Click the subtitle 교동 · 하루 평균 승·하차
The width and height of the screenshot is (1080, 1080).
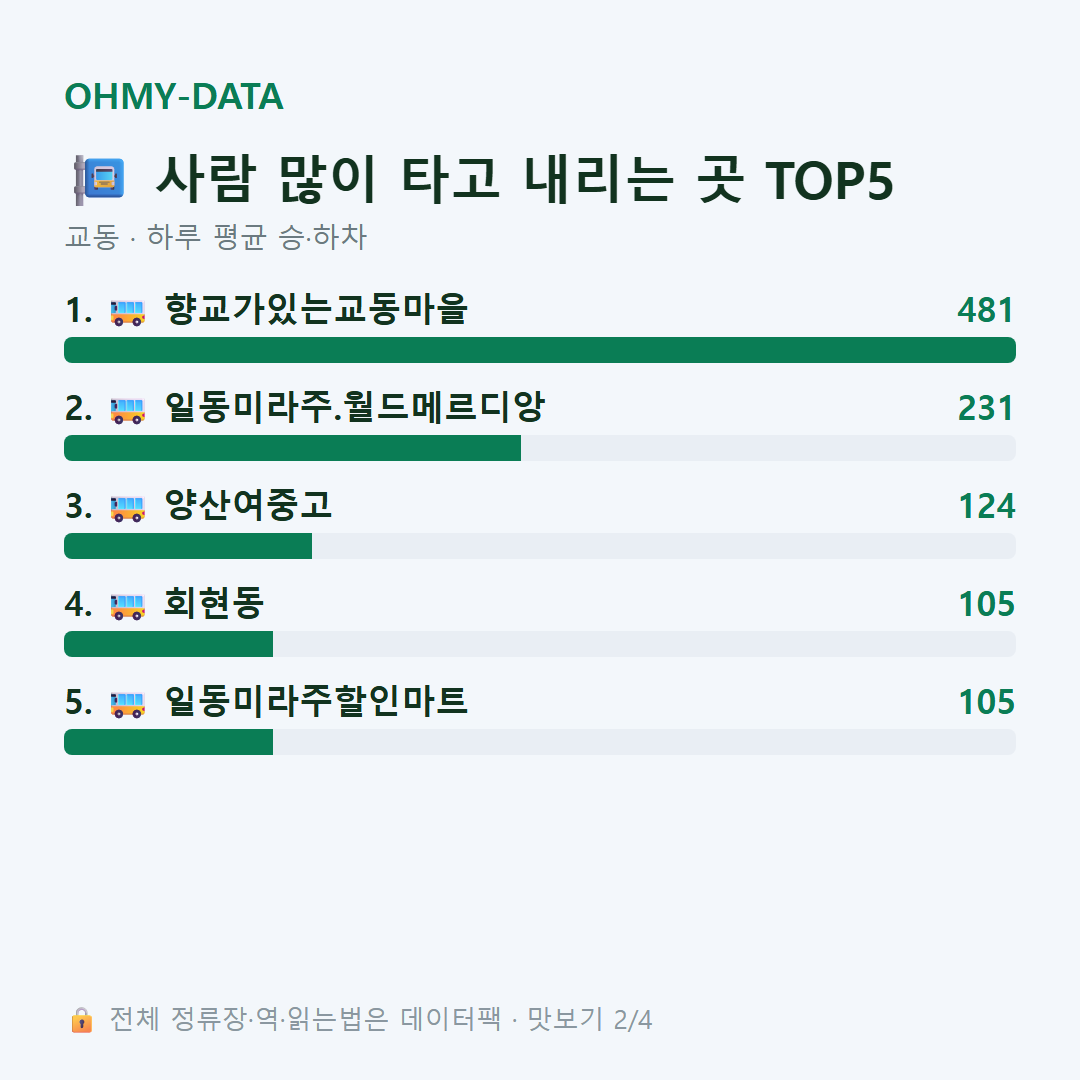[216, 237]
